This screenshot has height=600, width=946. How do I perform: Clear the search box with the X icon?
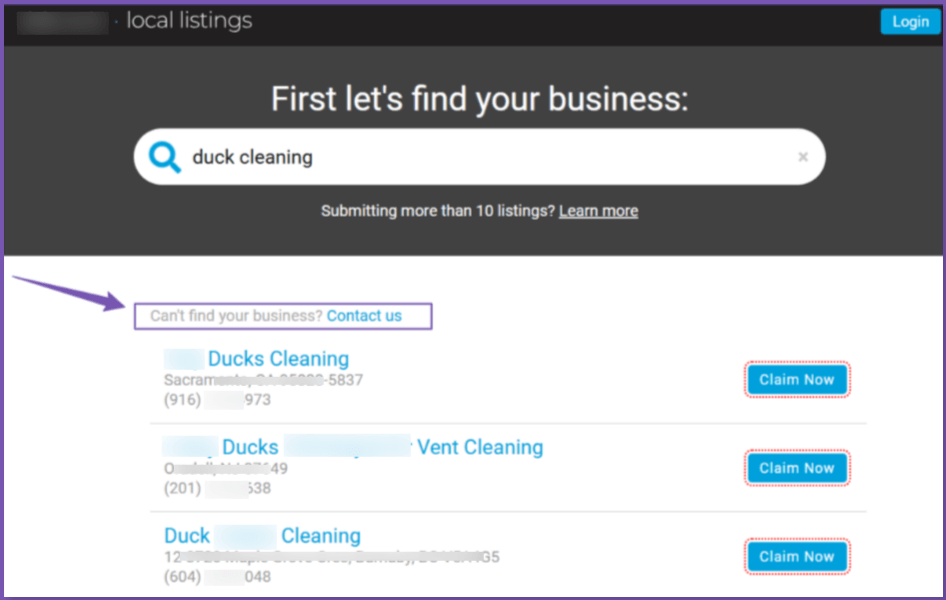803,157
